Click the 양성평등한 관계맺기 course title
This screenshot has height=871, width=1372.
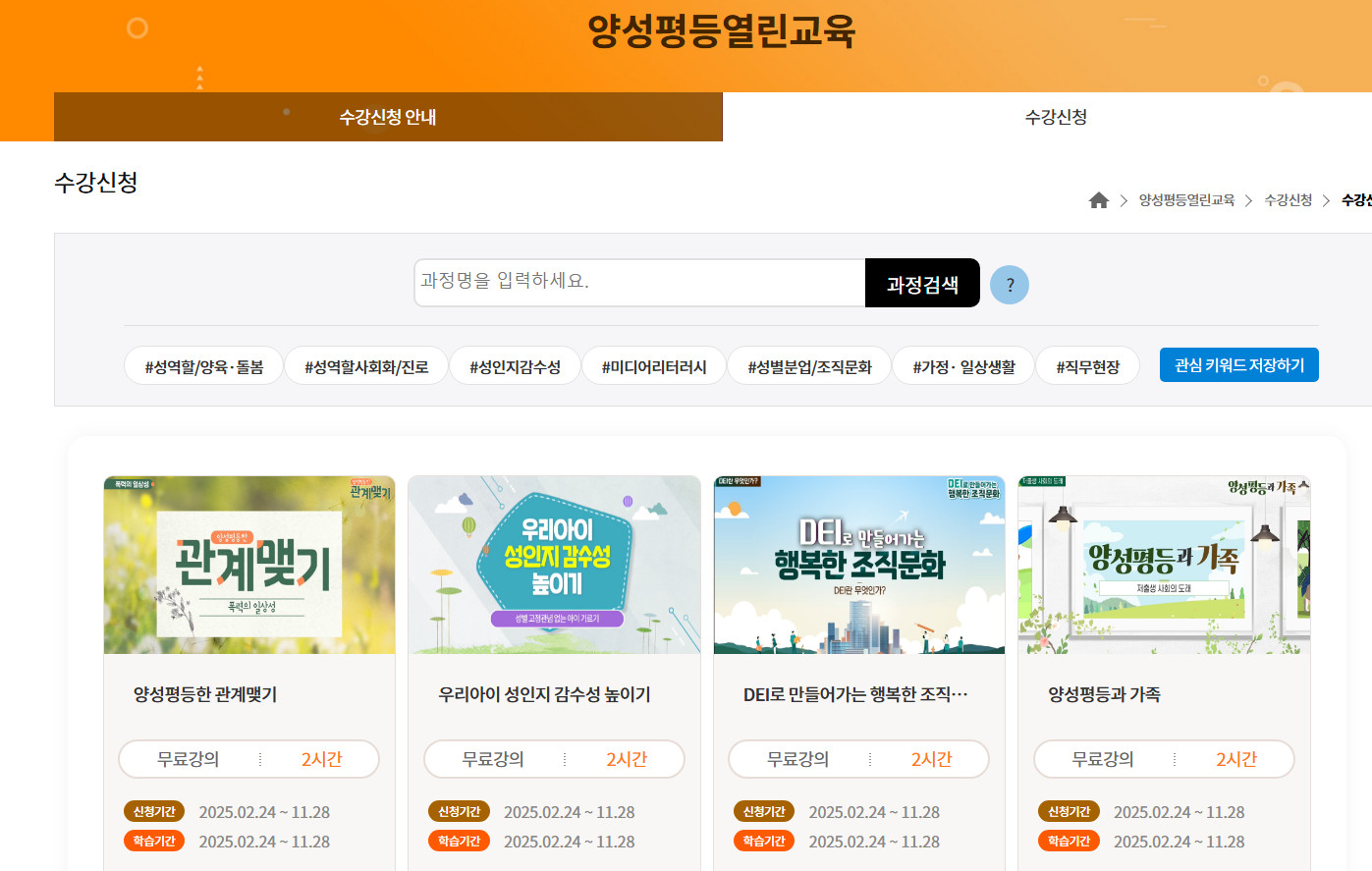coord(205,694)
